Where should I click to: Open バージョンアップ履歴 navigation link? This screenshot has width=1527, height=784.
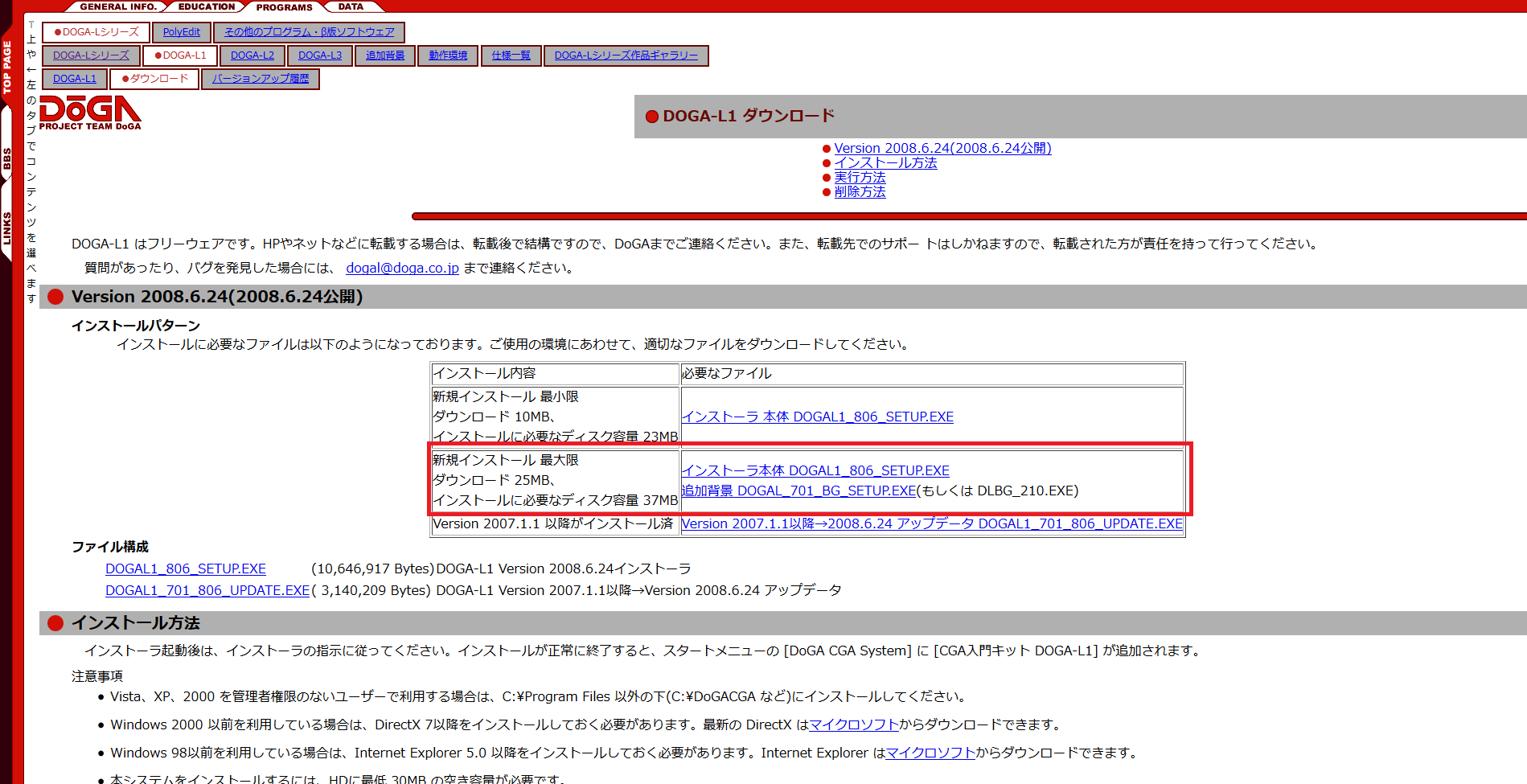click(261, 79)
